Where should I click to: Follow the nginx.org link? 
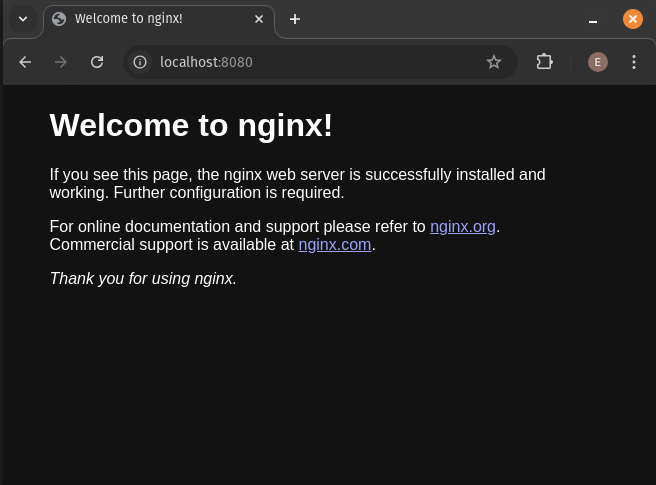pyautogui.click(x=463, y=226)
